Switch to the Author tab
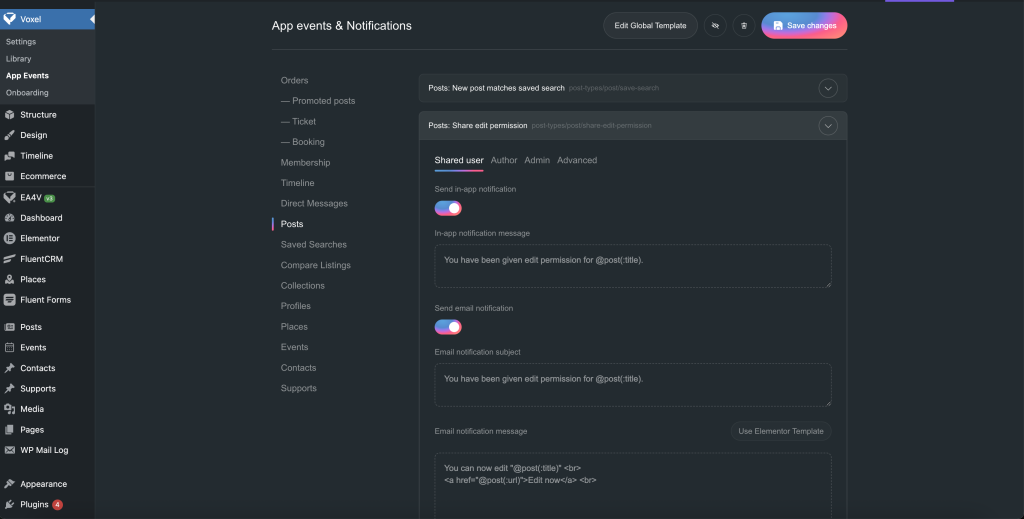The height and width of the screenshot is (519, 1024). pos(504,160)
